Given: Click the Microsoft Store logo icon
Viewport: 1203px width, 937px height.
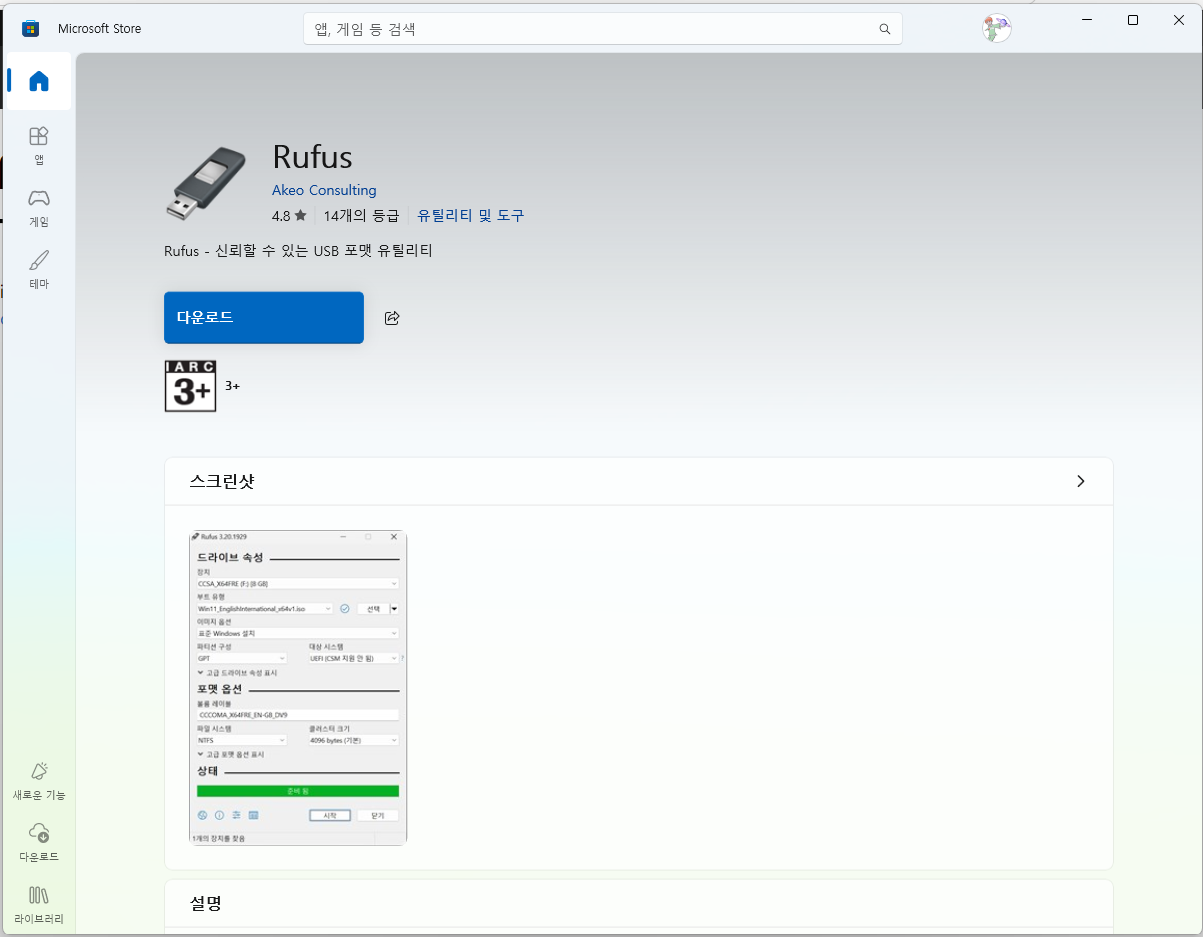Looking at the screenshot, I should click(x=30, y=28).
